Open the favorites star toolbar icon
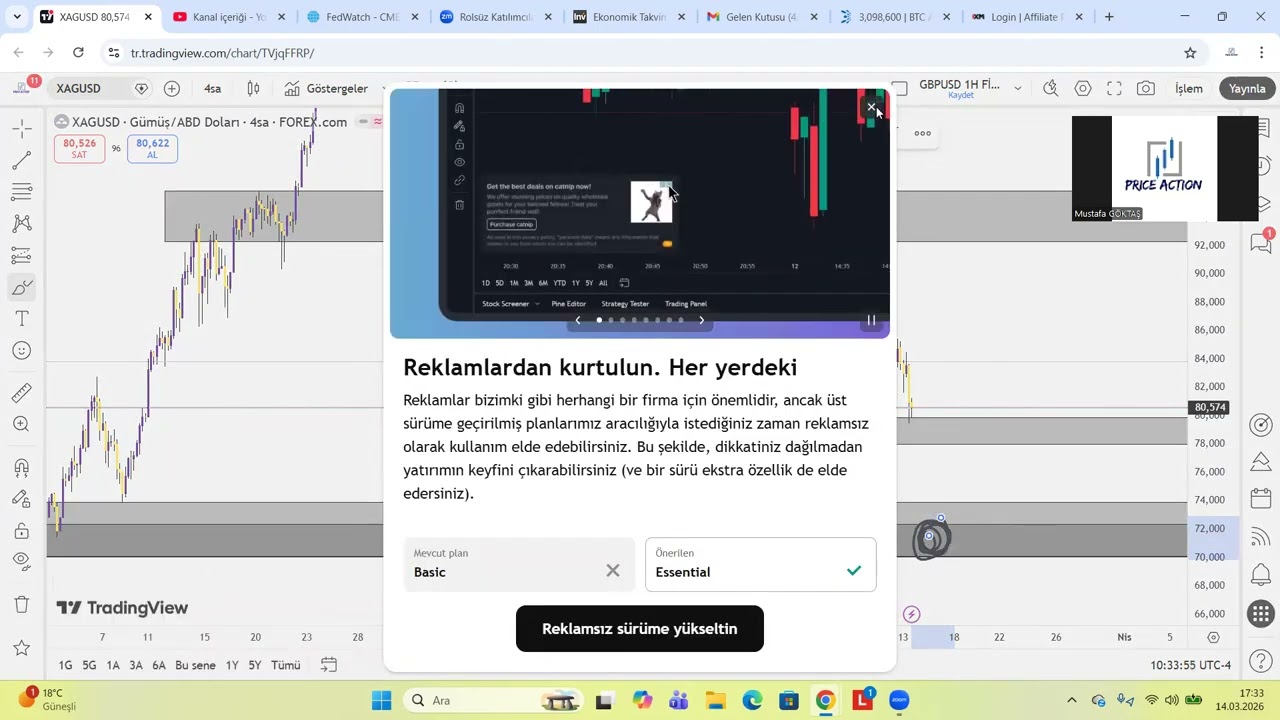1280x720 pixels. coord(22,648)
